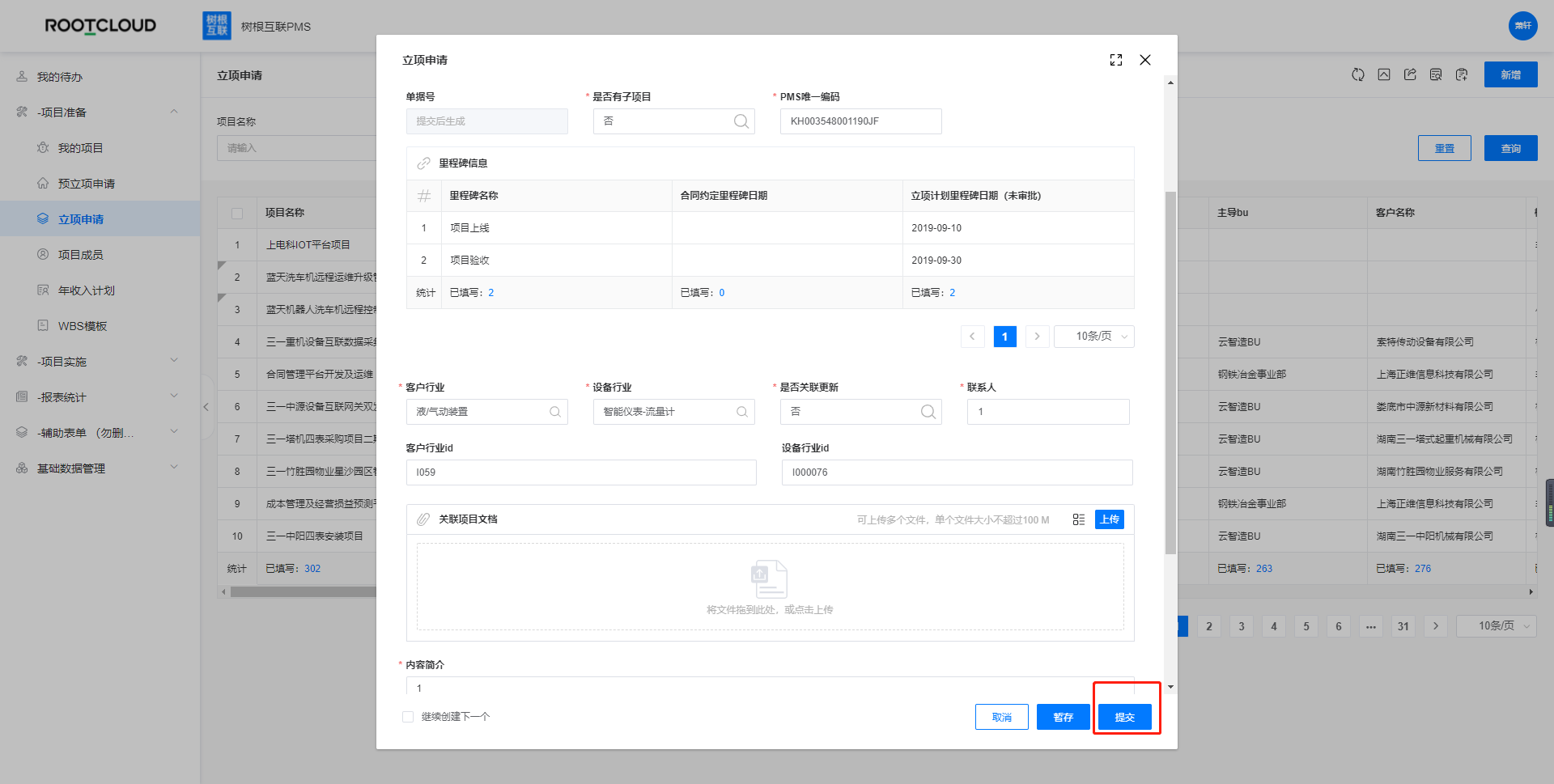Click 索特传动设备有限公司 customer cell
The width and height of the screenshot is (1554, 784).
(x=1425, y=342)
